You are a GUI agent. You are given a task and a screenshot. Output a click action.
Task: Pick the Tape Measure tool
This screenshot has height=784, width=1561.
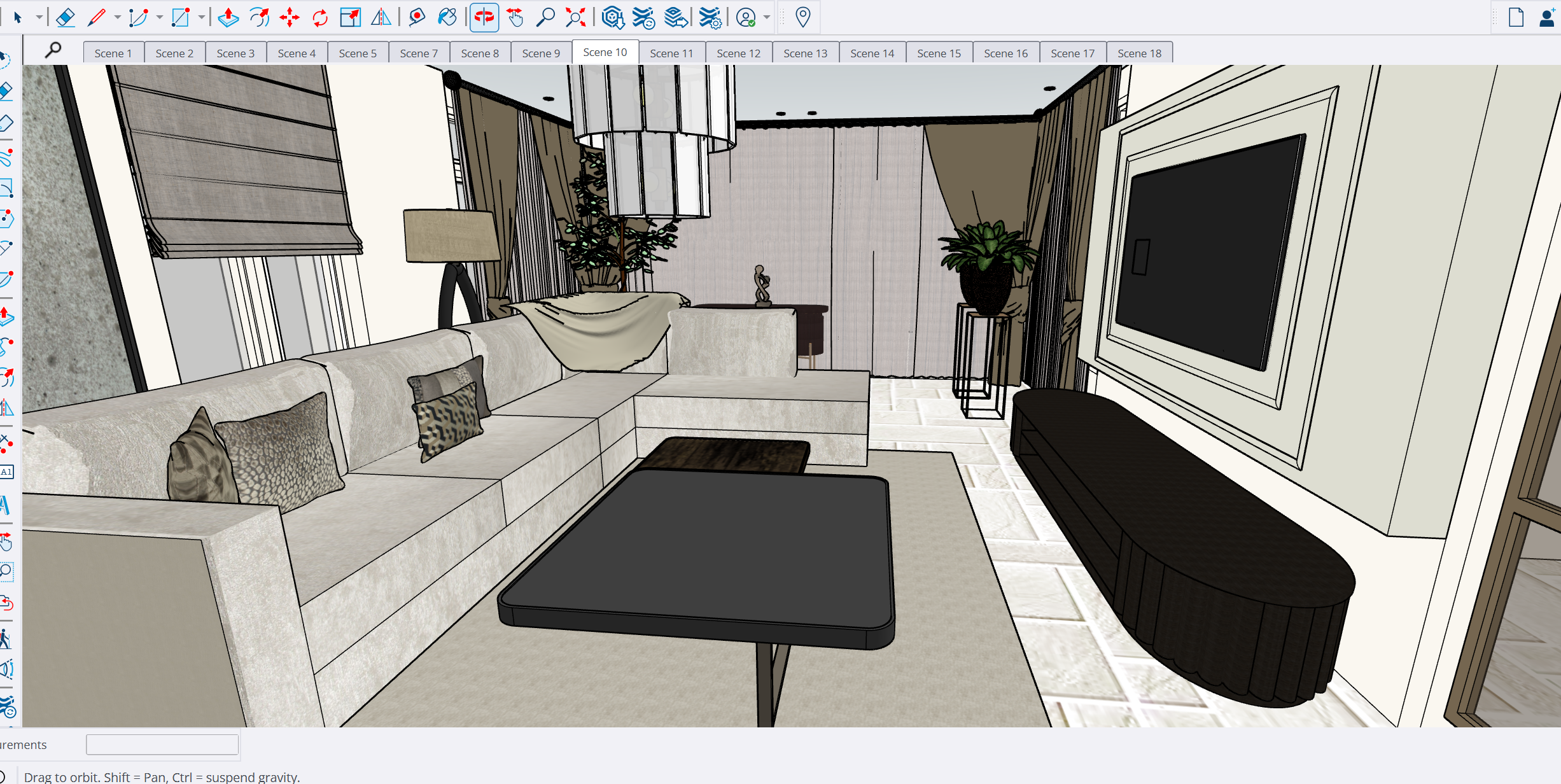(x=417, y=17)
